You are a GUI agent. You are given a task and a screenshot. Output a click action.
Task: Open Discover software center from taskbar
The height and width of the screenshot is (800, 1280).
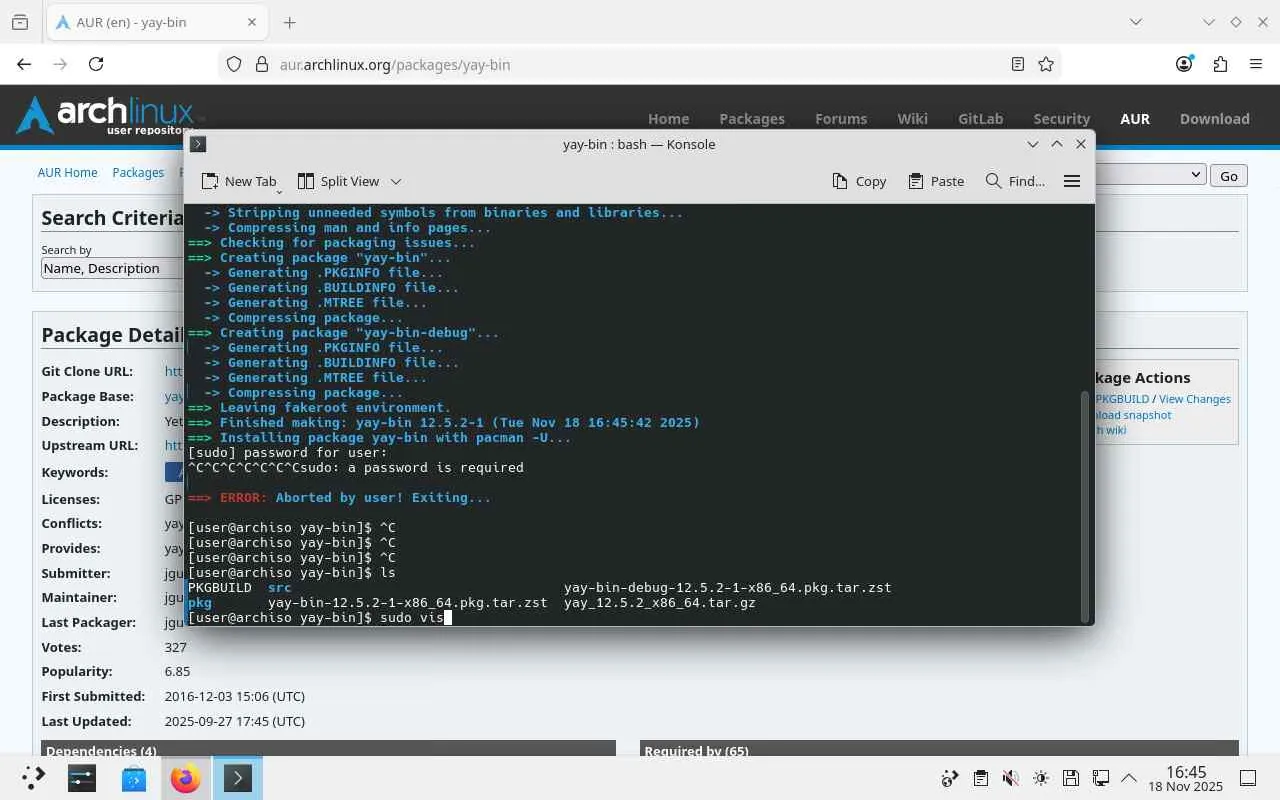[x=134, y=778]
